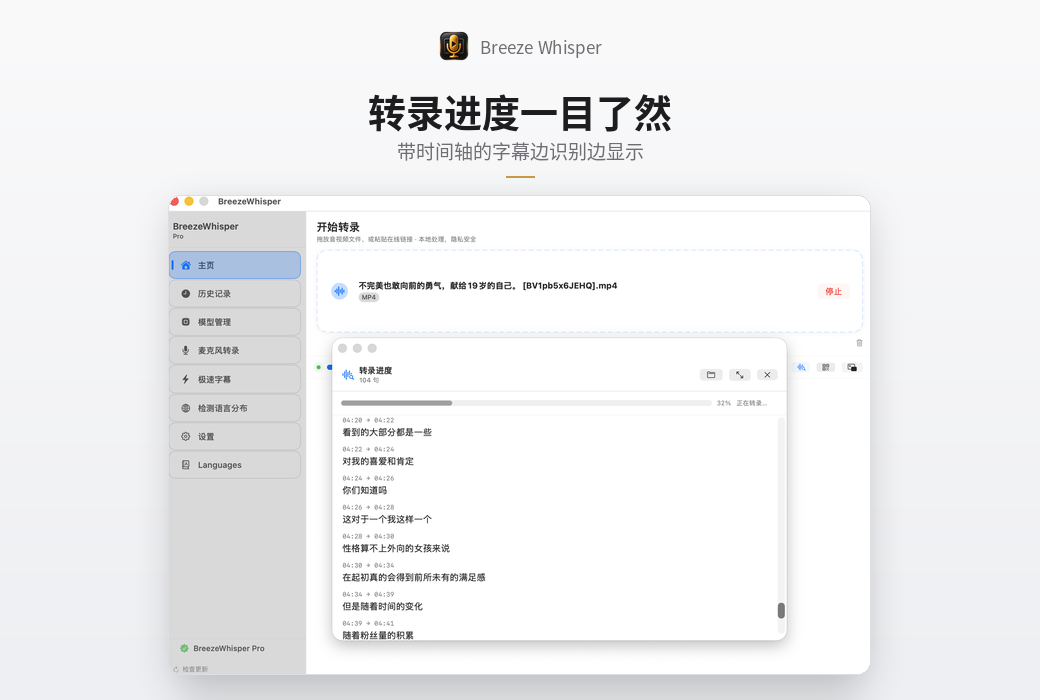Open 历史记录 history in sidebar
Image resolution: width=1040 pixels, height=700 pixels.
[235, 293]
